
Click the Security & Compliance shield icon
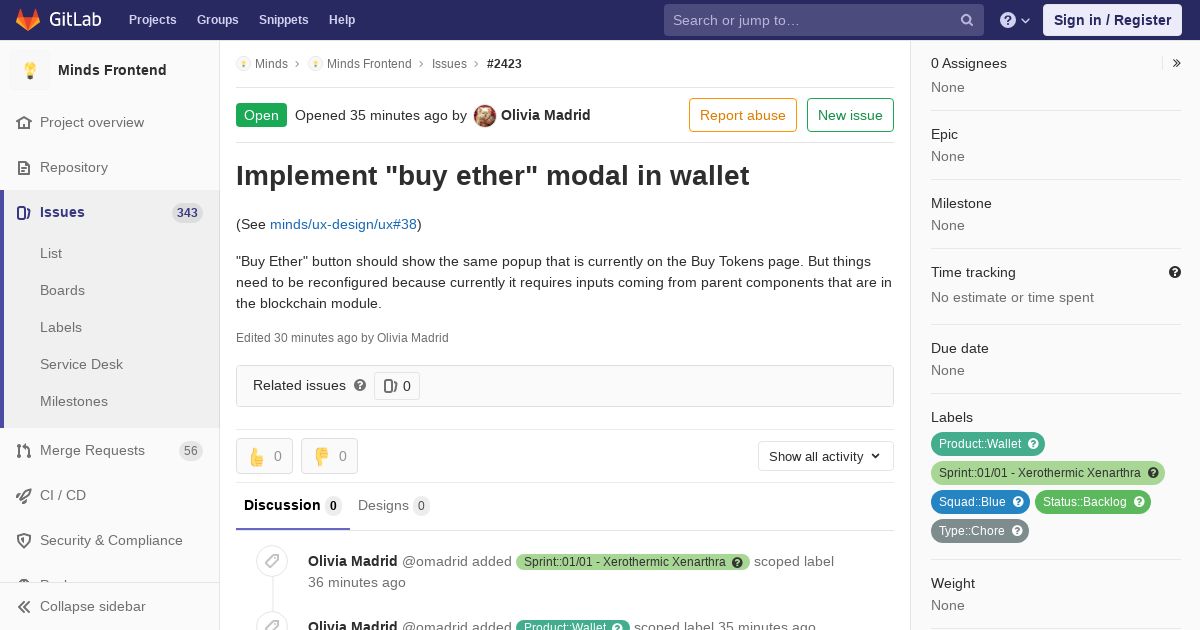[x=24, y=540]
